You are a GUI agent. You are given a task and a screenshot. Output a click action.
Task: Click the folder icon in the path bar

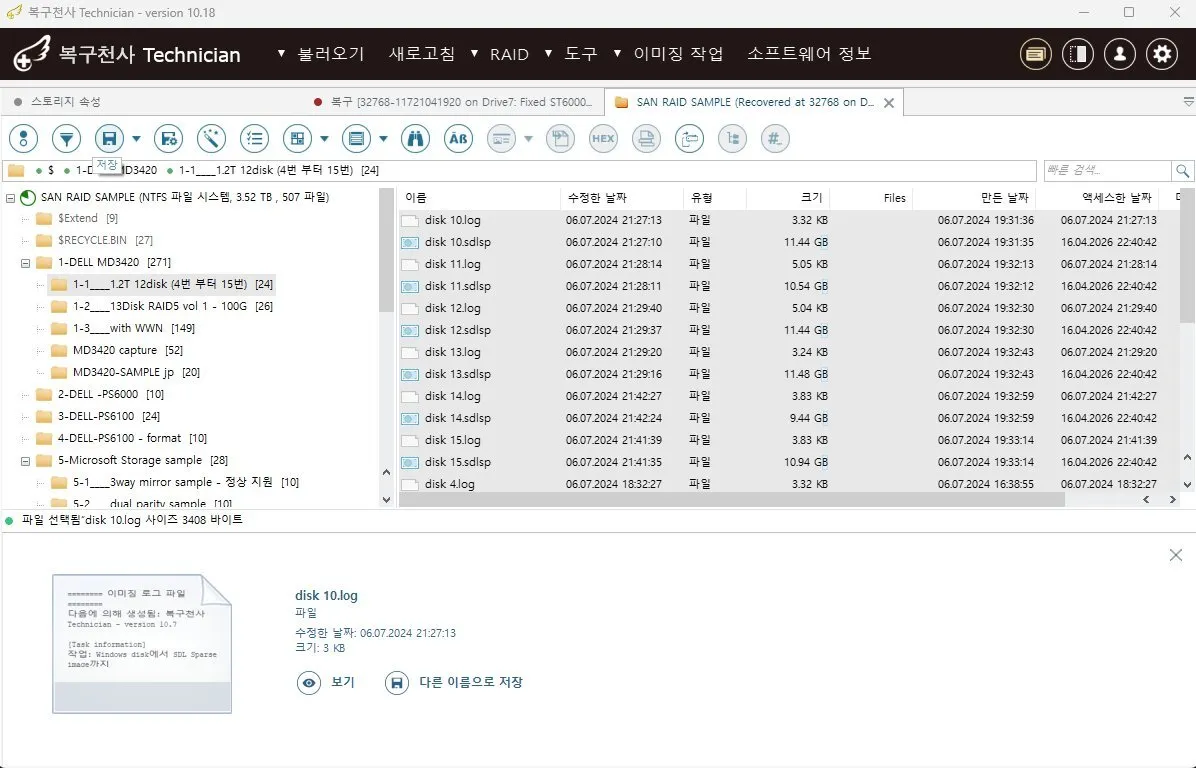pos(16,170)
